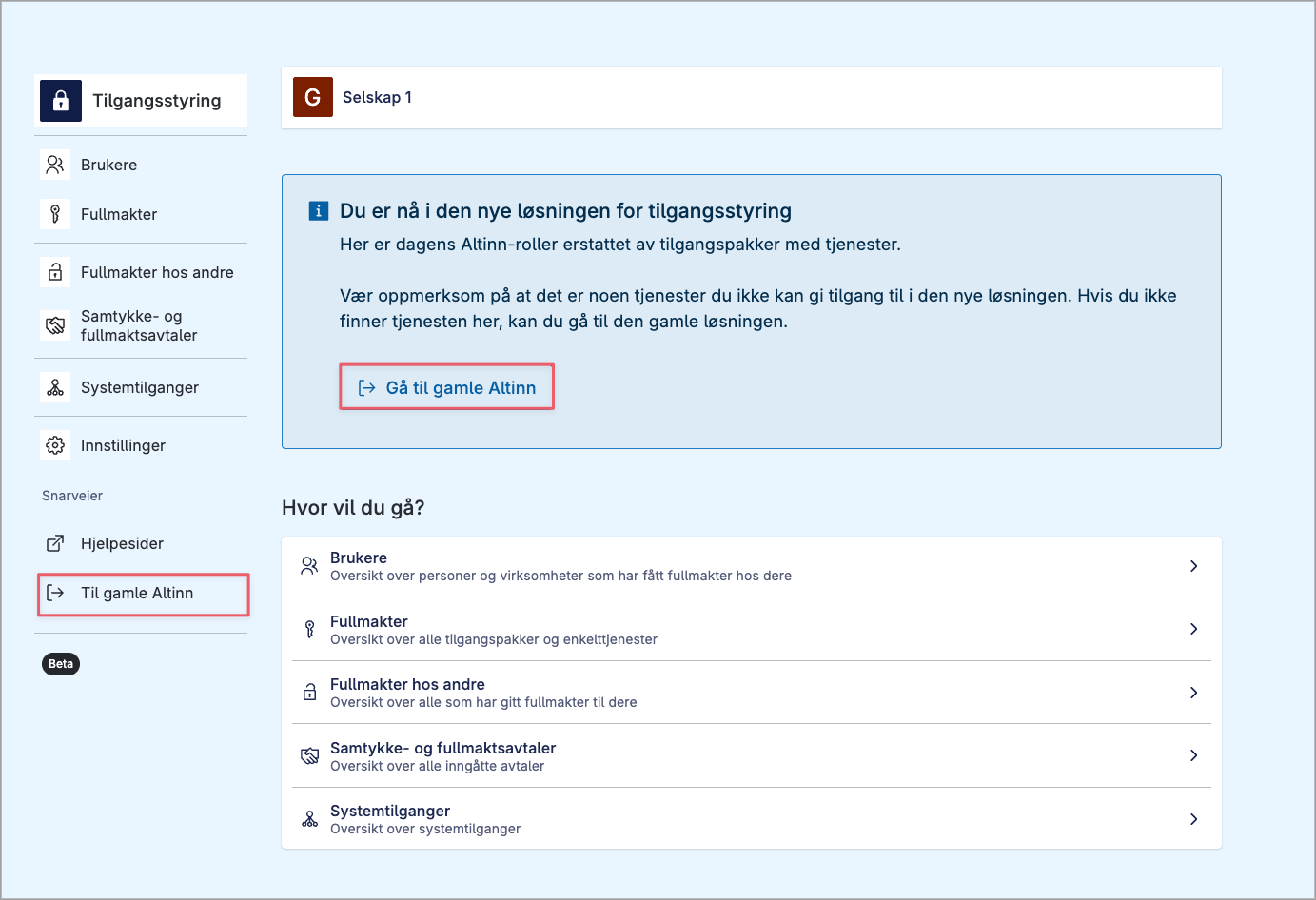Expand the Fullmakter row chevron arrow
Screen dimensions: 1316x900
(1193, 629)
